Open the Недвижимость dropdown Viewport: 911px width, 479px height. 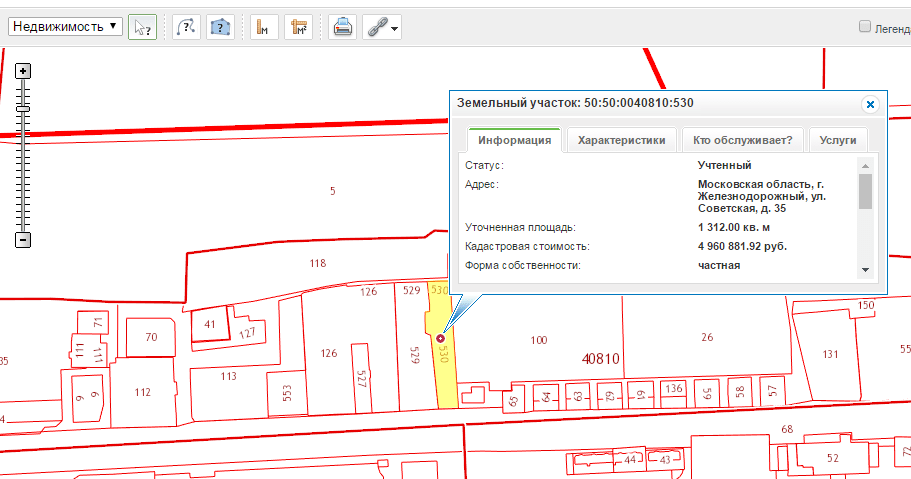click(65, 27)
